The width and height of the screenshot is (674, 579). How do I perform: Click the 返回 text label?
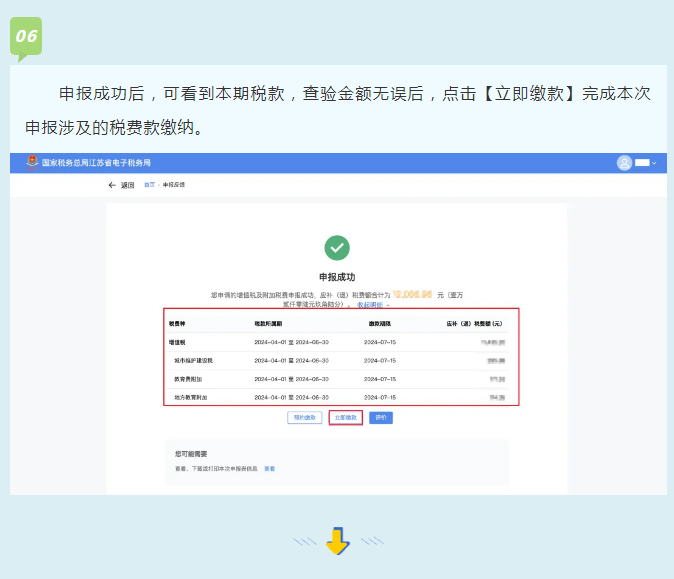pos(127,185)
